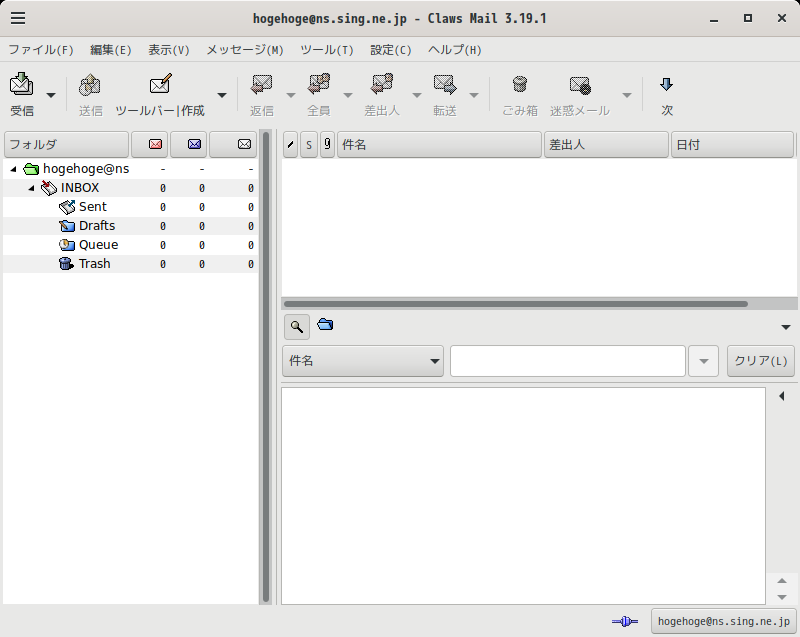Click the hogehoge@ns.sing.ne.jp account button
The height and width of the screenshot is (637, 800).
(x=723, y=621)
